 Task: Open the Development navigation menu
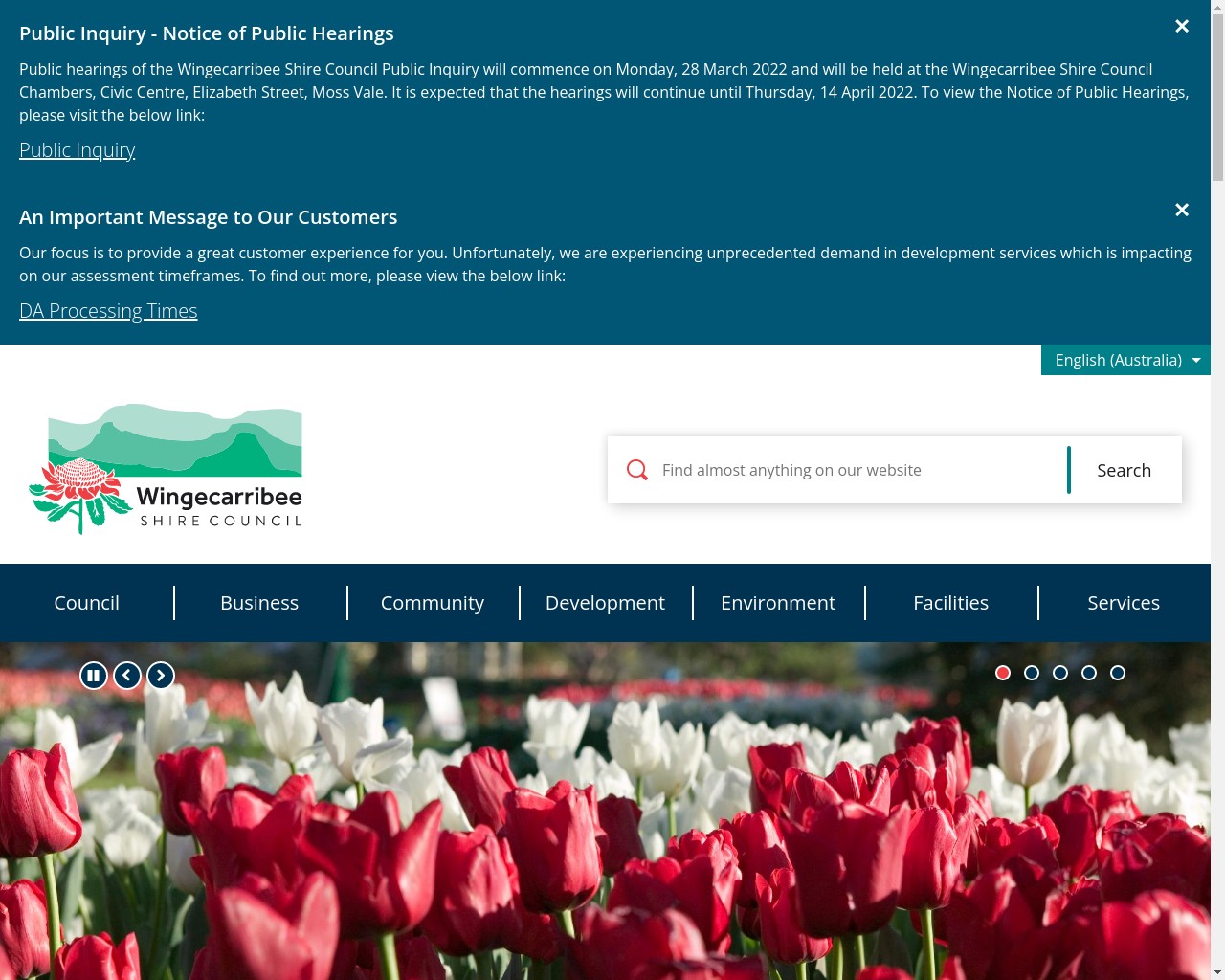point(605,603)
